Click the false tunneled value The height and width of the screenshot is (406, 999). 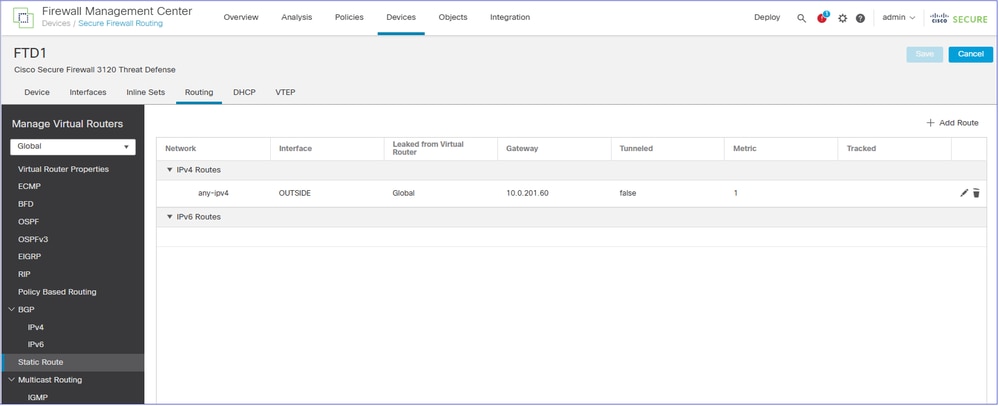(x=628, y=193)
